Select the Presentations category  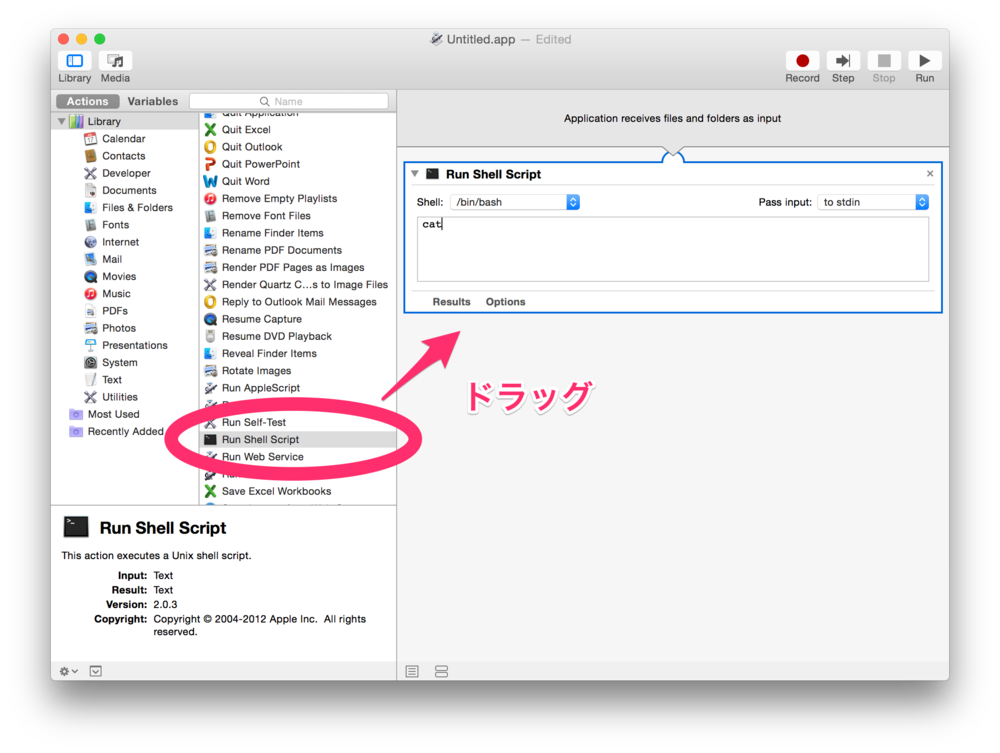coord(135,345)
